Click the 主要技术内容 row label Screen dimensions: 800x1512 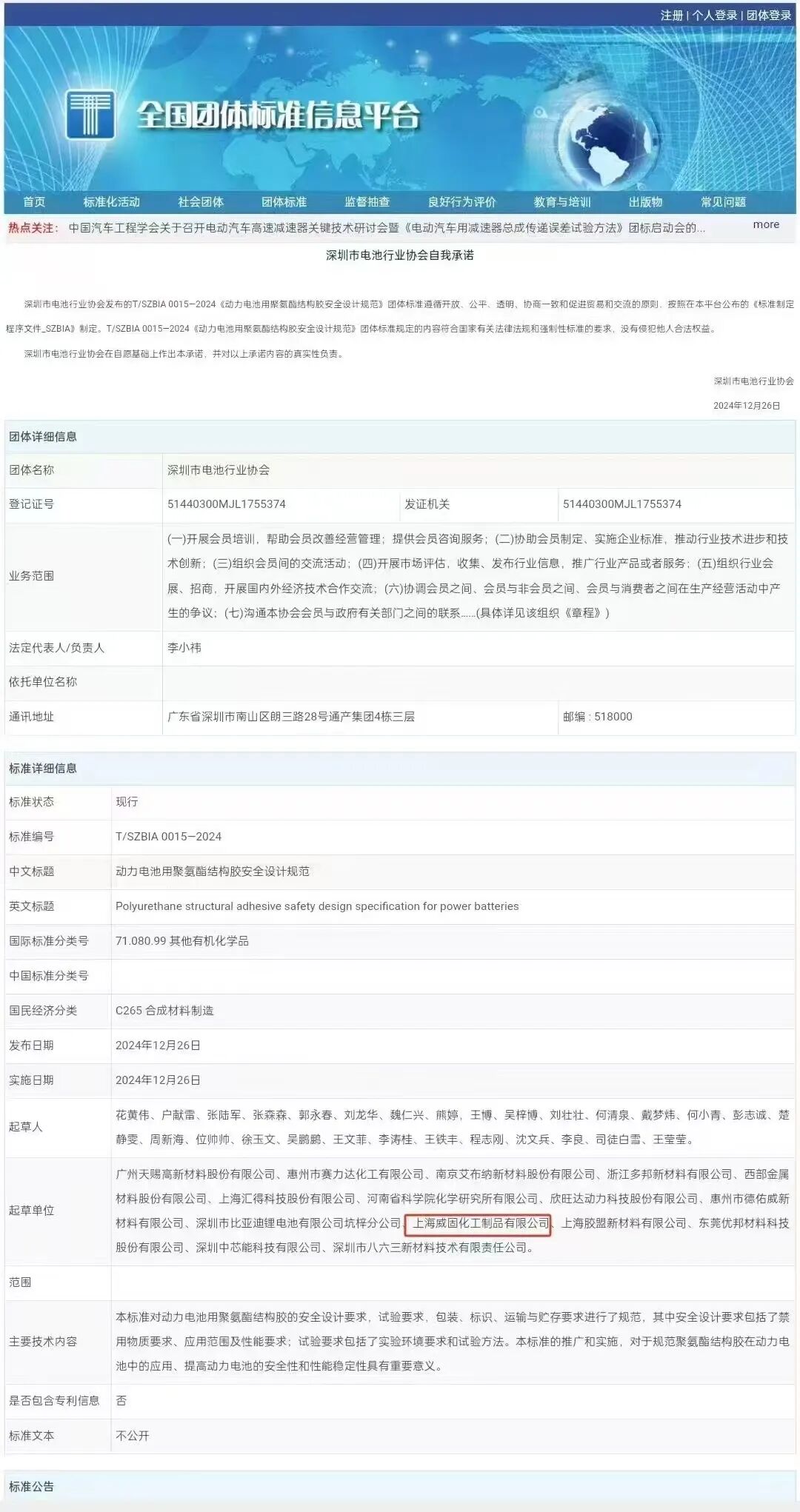click(43, 1342)
